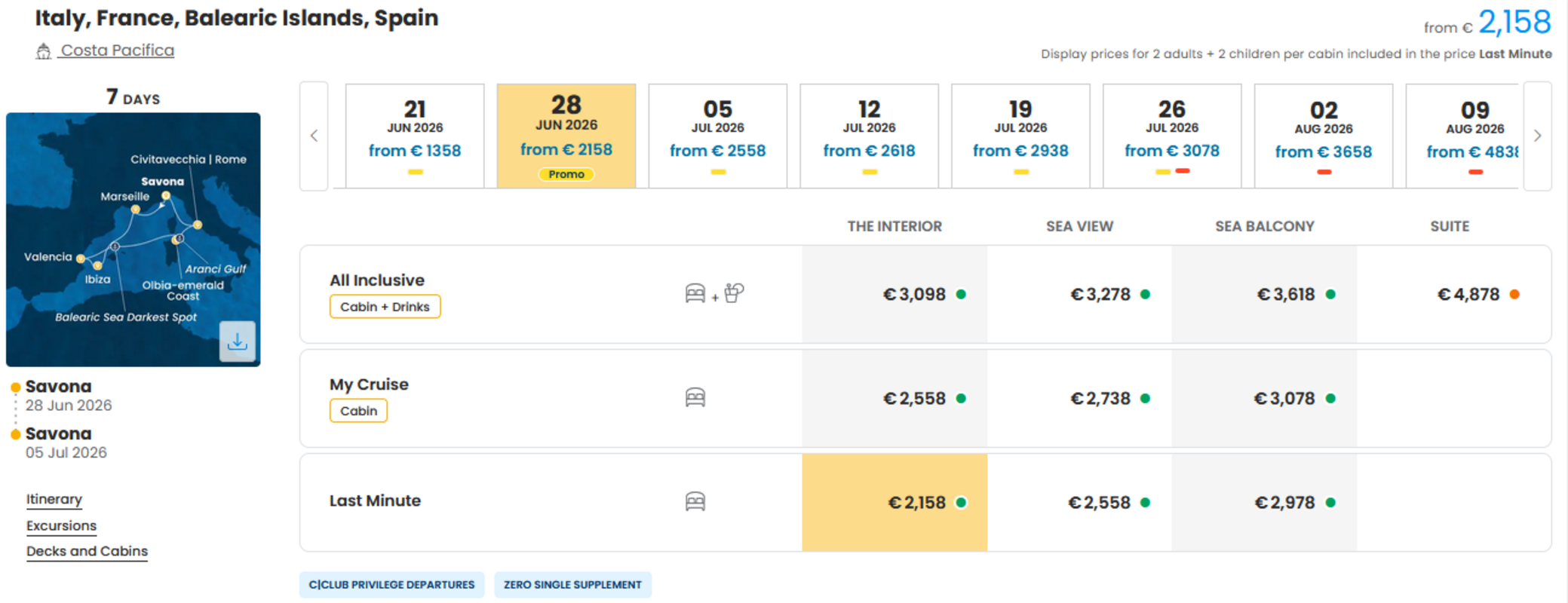
Task: Open the Decks and Cabins link
Action: click(87, 551)
